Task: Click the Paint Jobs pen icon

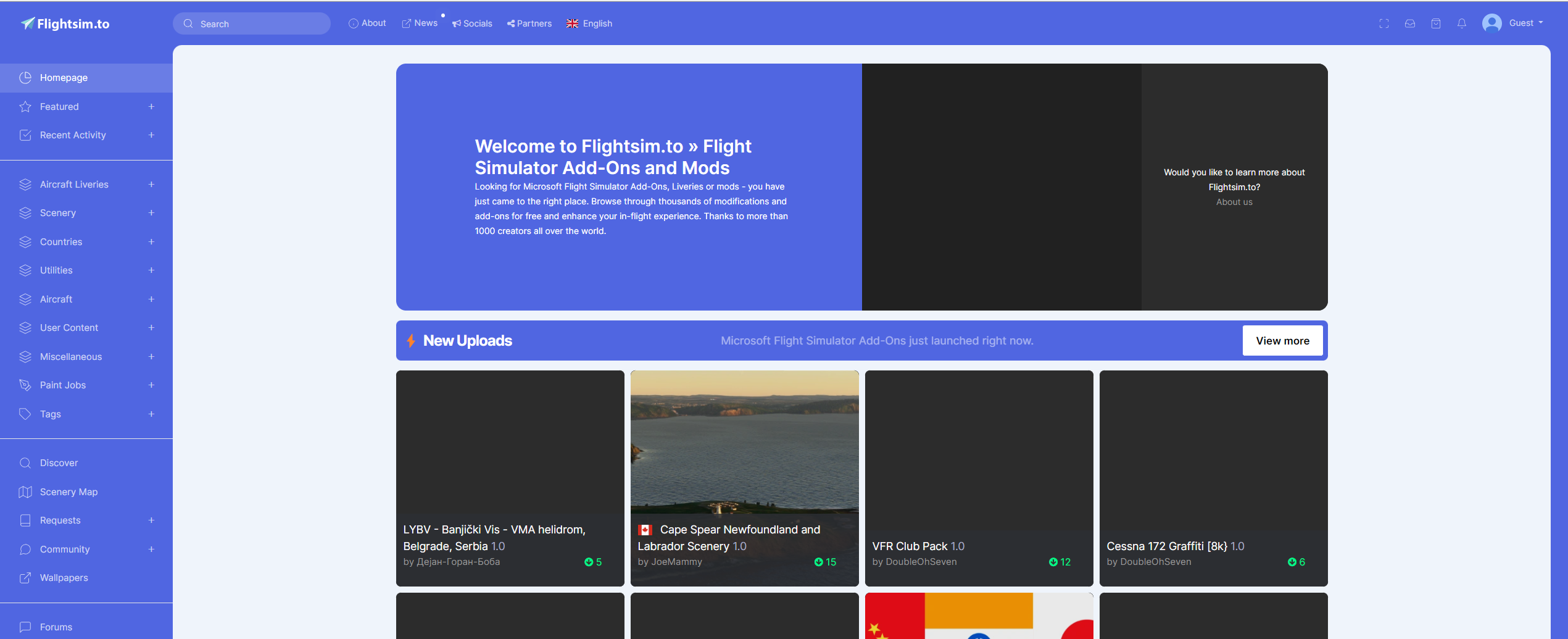Action: coord(25,385)
